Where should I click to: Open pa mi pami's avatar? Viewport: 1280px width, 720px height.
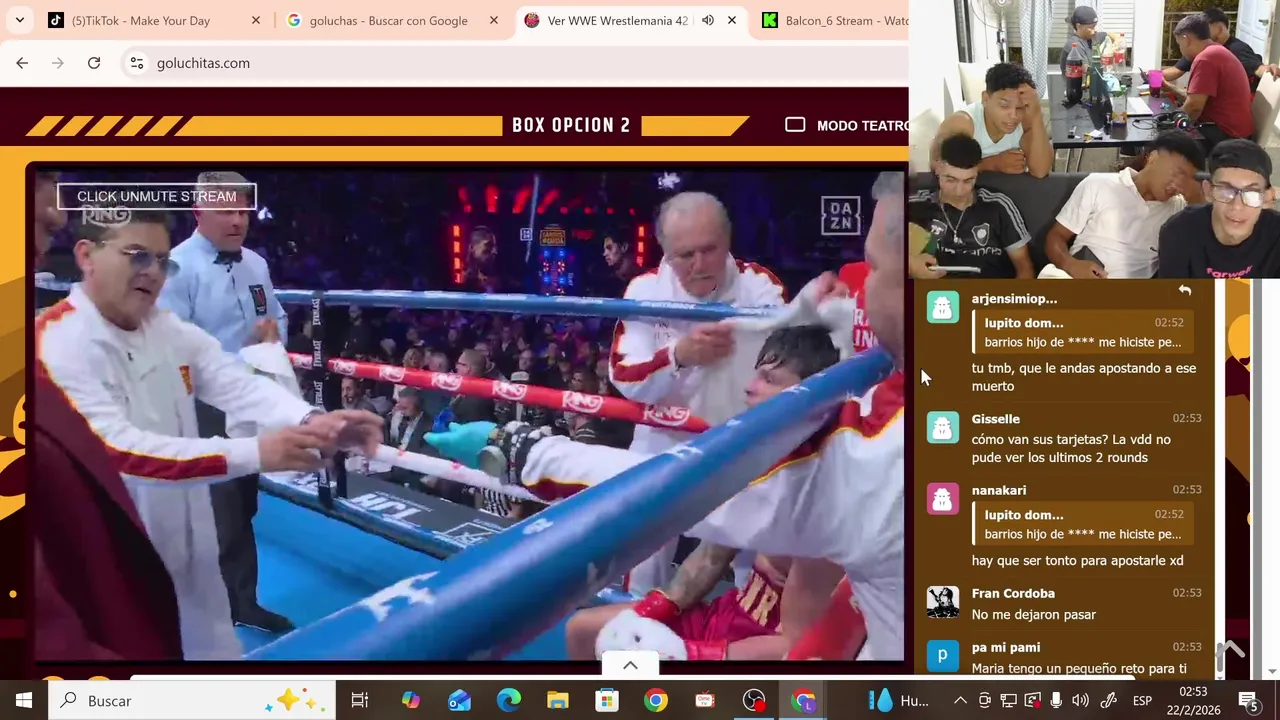pos(942,655)
